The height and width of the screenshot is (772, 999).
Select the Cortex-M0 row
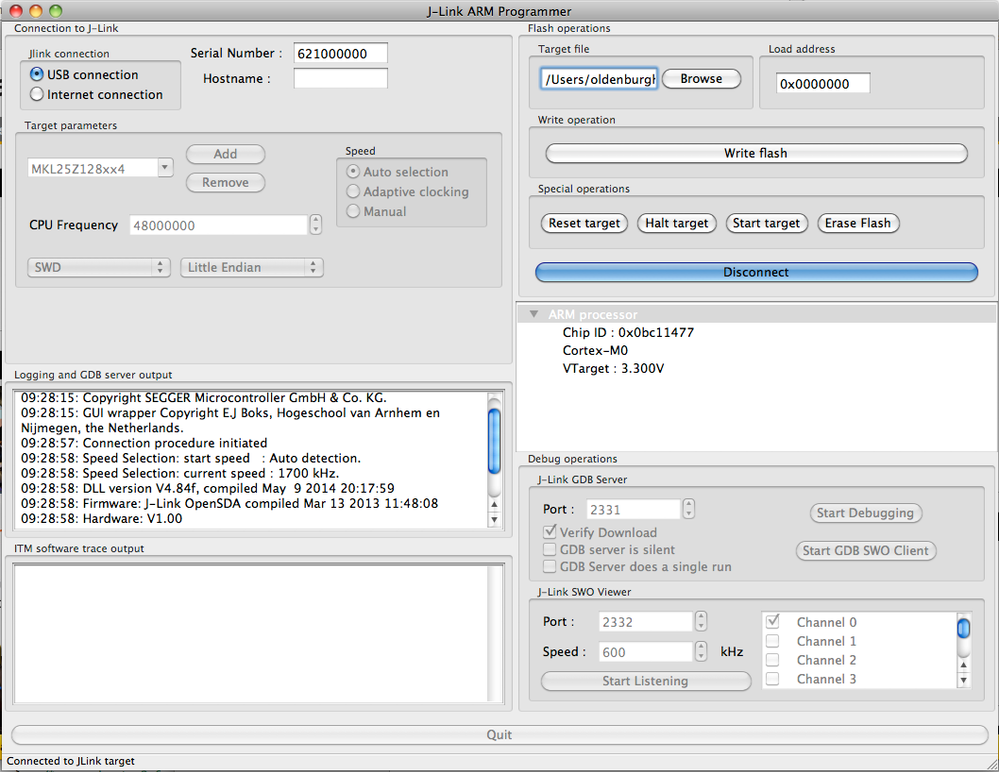[595, 350]
